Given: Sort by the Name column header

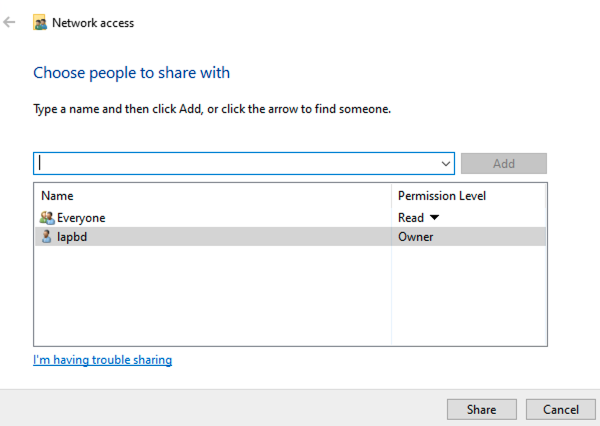Looking at the screenshot, I should click(x=57, y=196).
